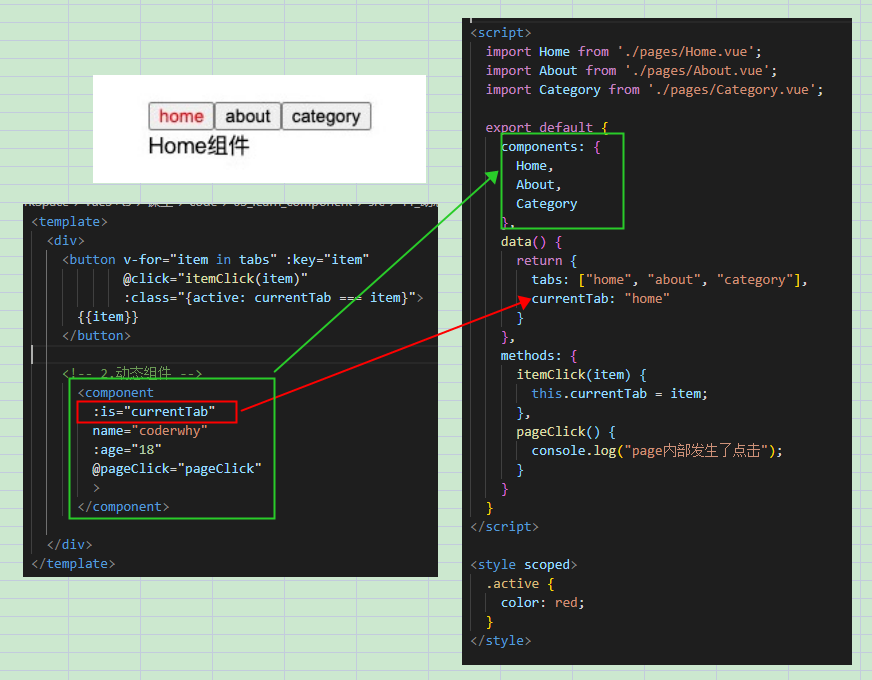Click the <component opening tag line
The image size is (872, 680).
tap(116, 393)
